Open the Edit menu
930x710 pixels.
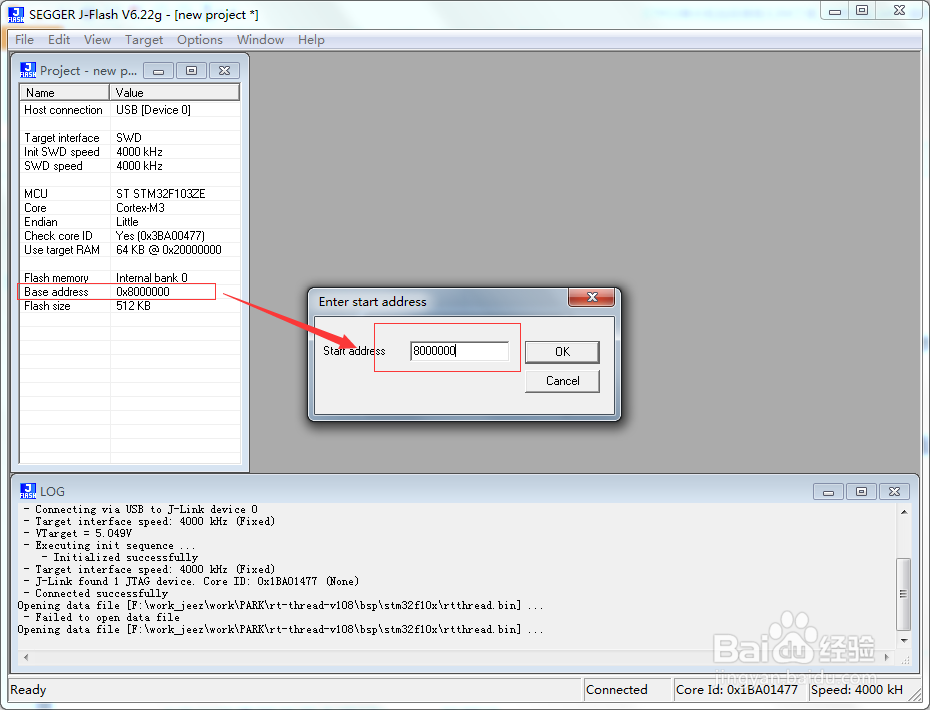59,40
